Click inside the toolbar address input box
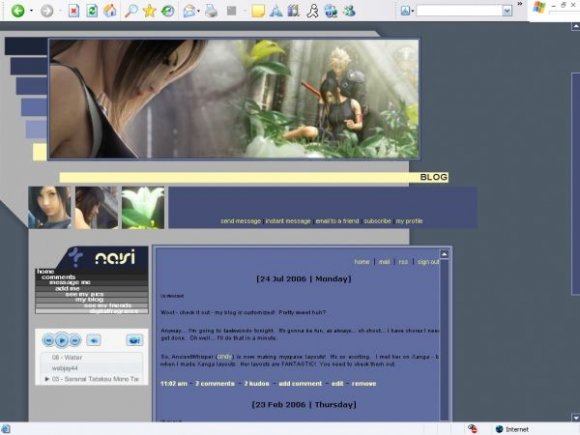This screenshot has width=580, height=435. tap(459, 11)
